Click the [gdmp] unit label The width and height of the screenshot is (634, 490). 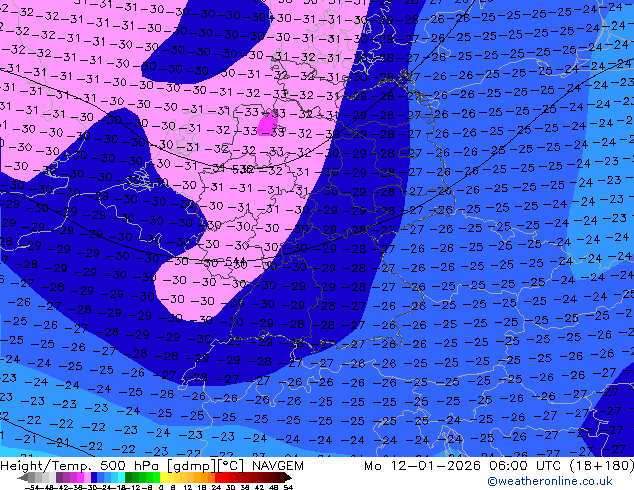pyautogui.click(x=191, y=466)
